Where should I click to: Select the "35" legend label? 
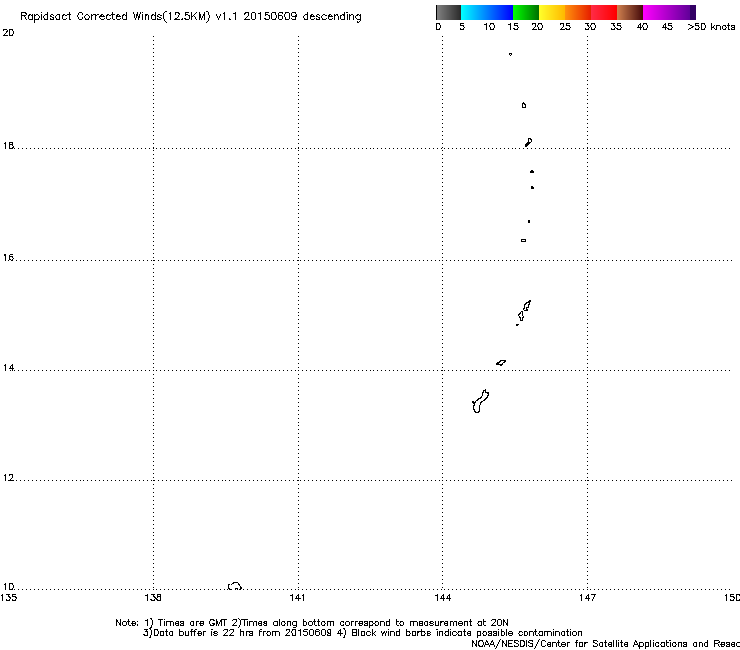pos(616,27)
